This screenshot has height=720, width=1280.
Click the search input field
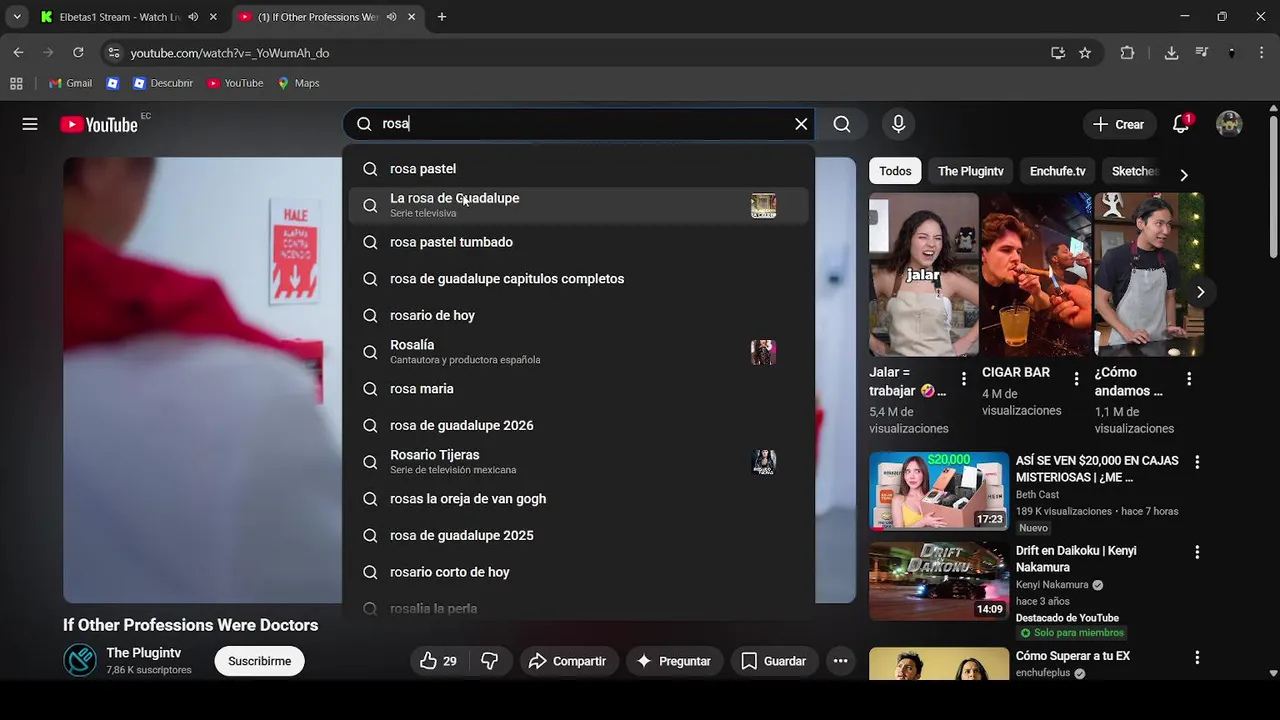pos(580,124)
